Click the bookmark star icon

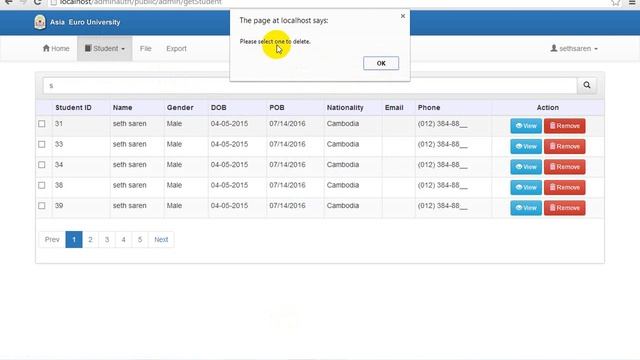[x=616, y=2]
